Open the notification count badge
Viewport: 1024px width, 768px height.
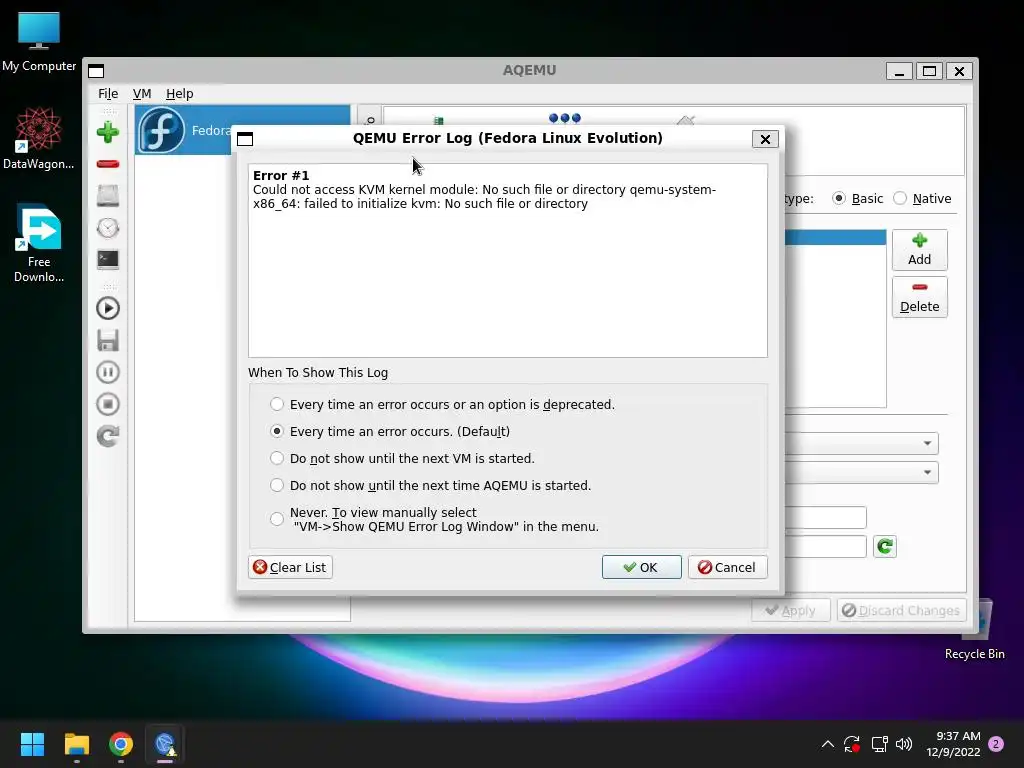[x=996, y=744]
